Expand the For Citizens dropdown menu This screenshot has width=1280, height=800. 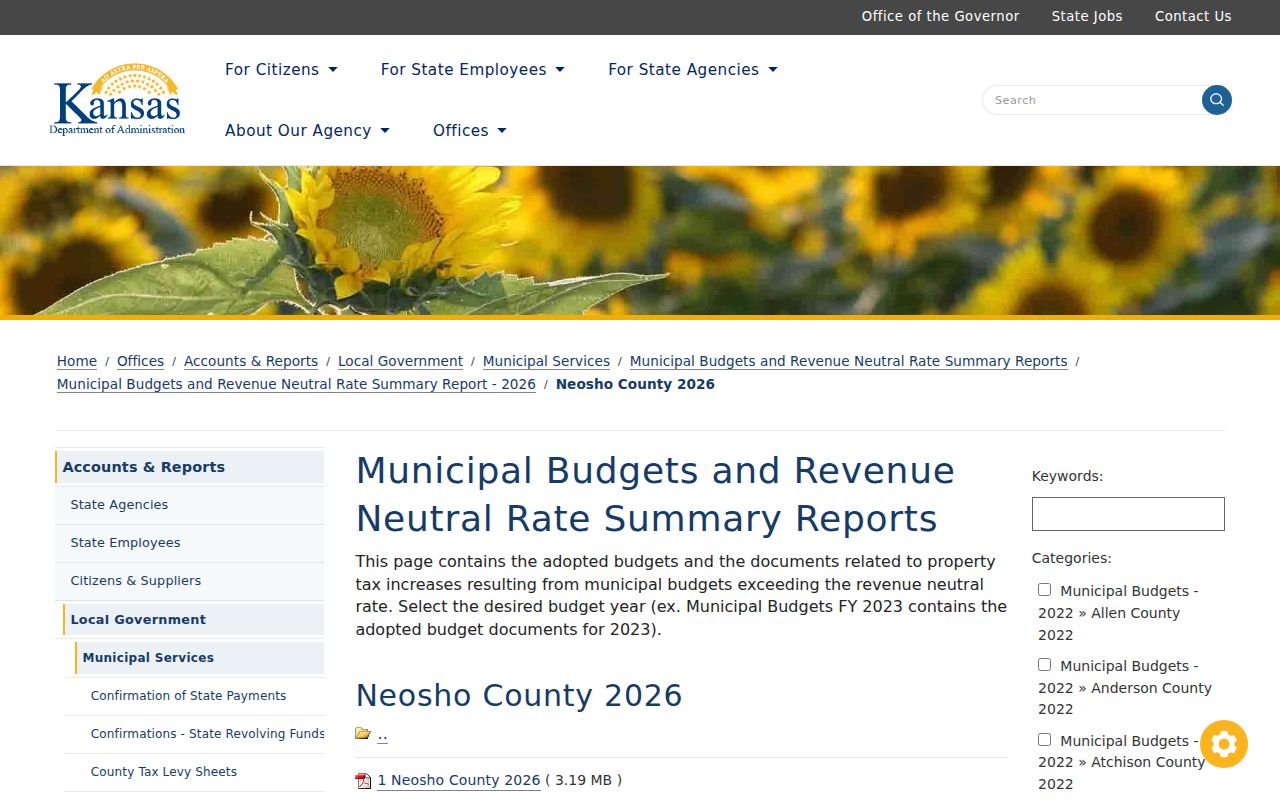click(281, 69)
